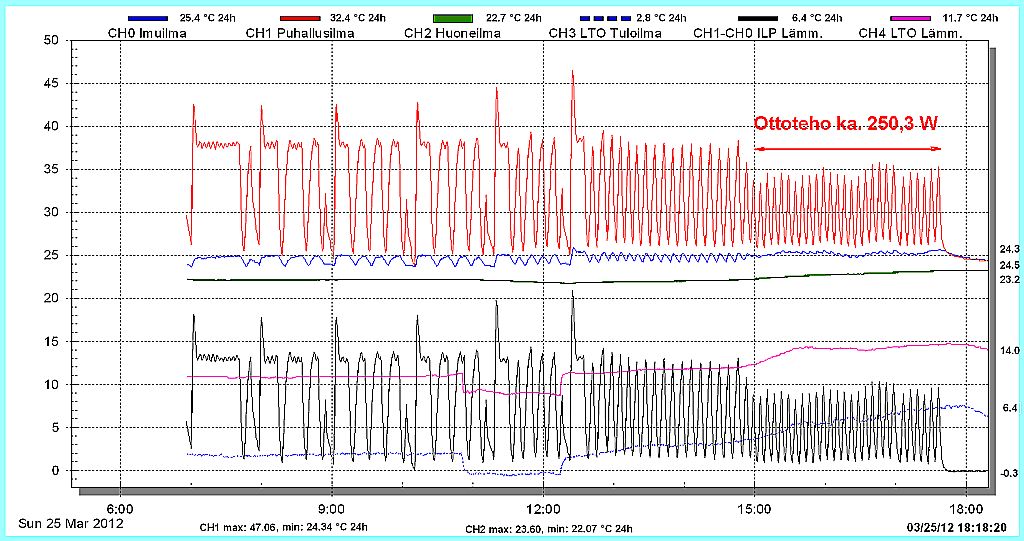Select the CH1 max/min statistics text

click(x=283, y=527)
